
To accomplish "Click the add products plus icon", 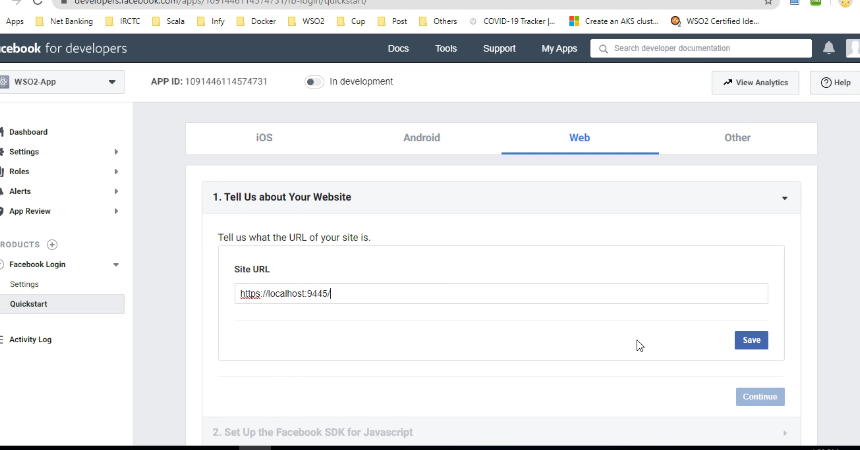I will point(52,244).
